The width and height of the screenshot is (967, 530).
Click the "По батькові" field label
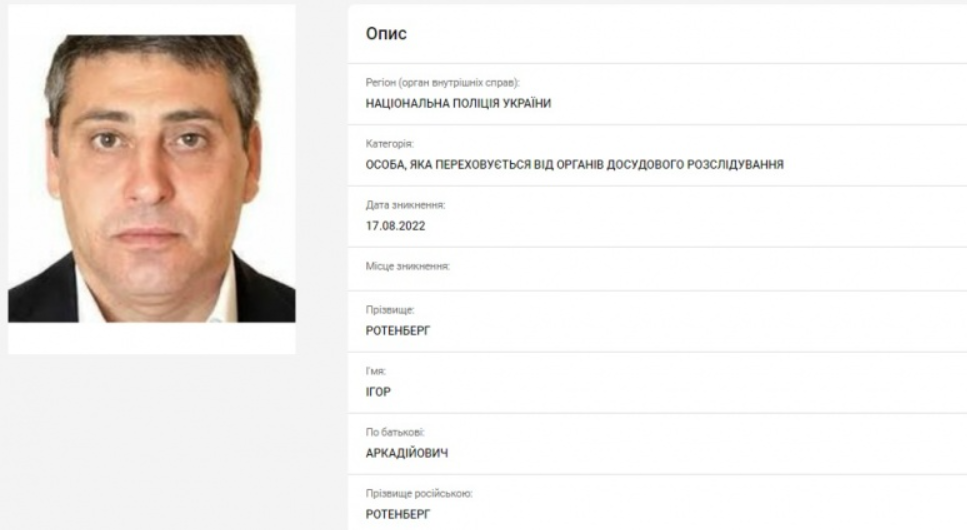click(x=395, y=432)
